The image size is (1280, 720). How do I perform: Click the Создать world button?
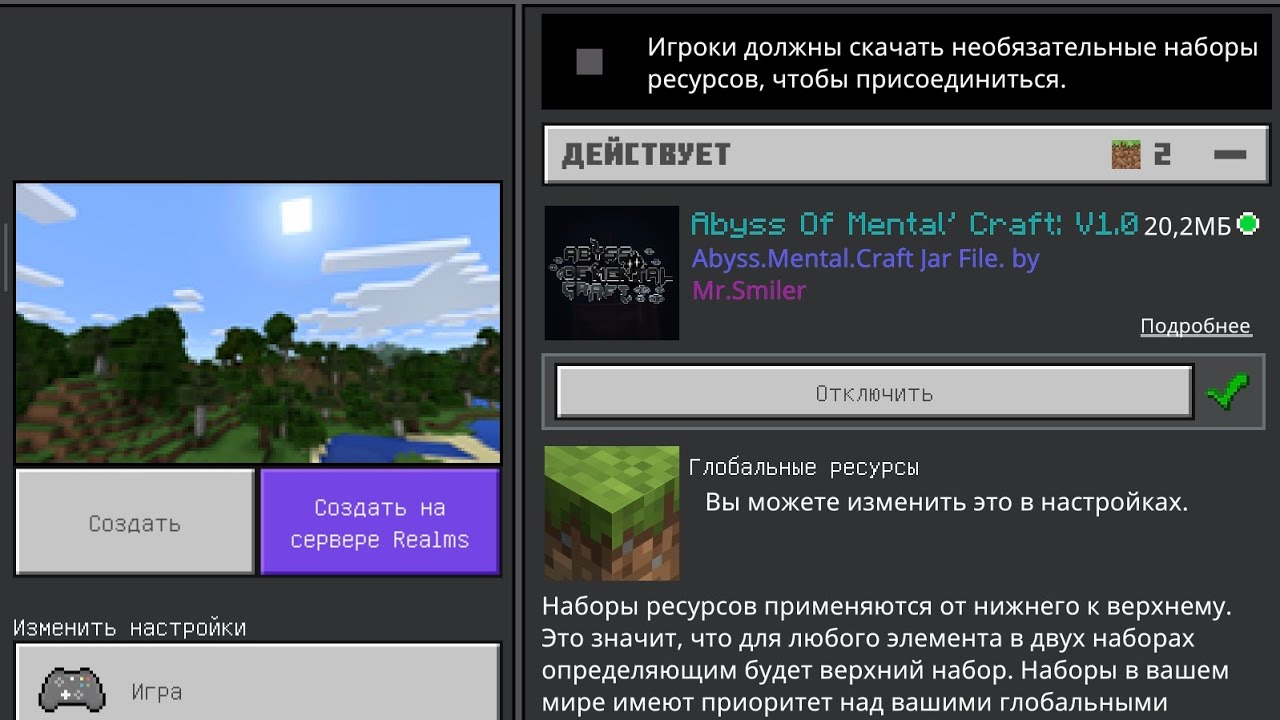coord(135,522)
